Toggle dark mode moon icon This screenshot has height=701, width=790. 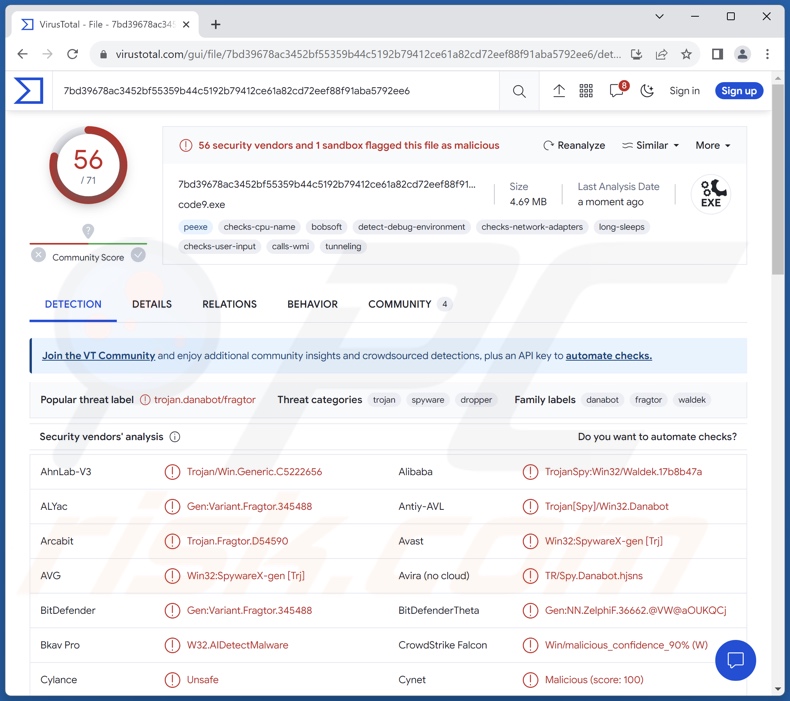point(647,91)
